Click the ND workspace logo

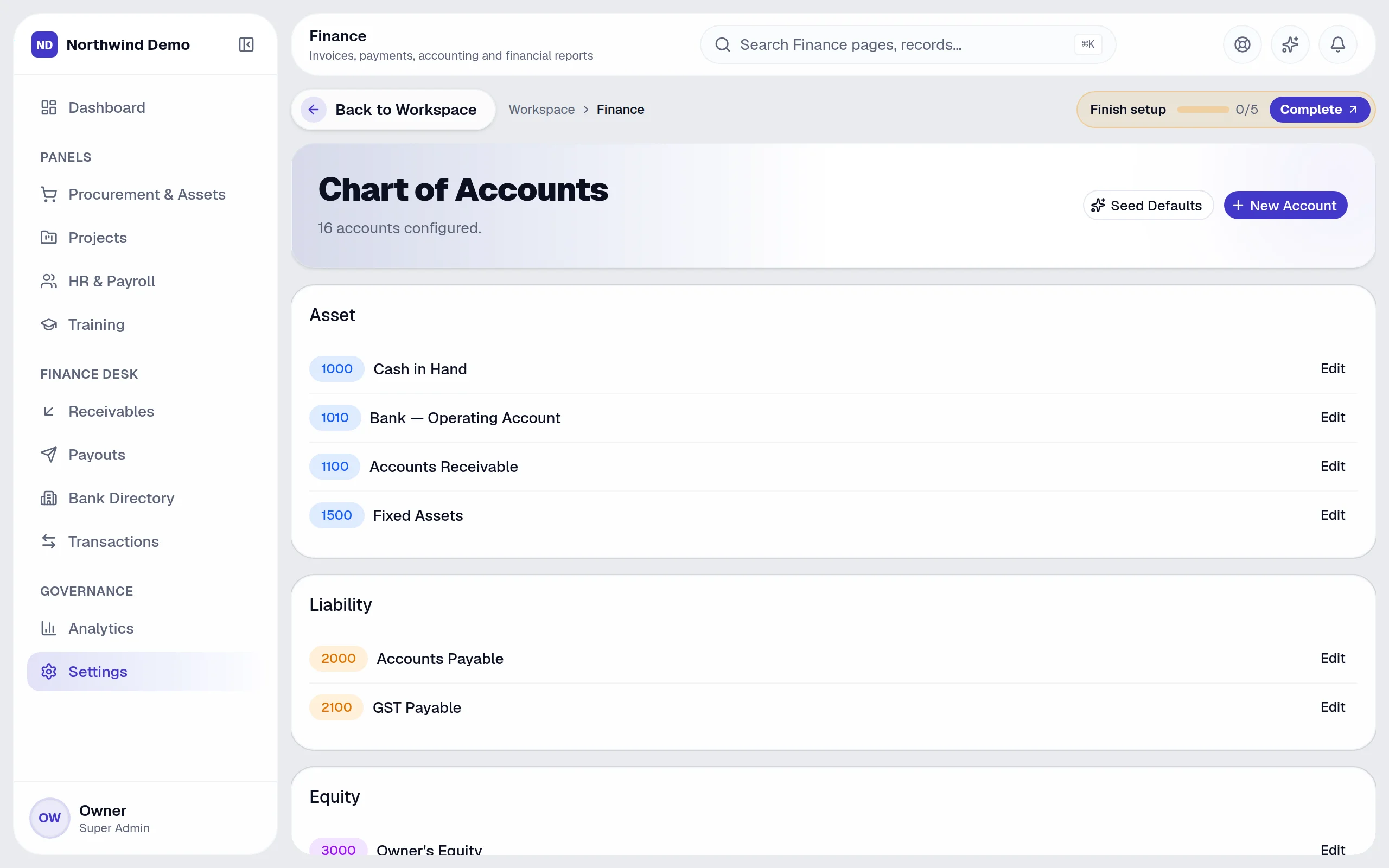pyautogui.click(x=44, y=45)
